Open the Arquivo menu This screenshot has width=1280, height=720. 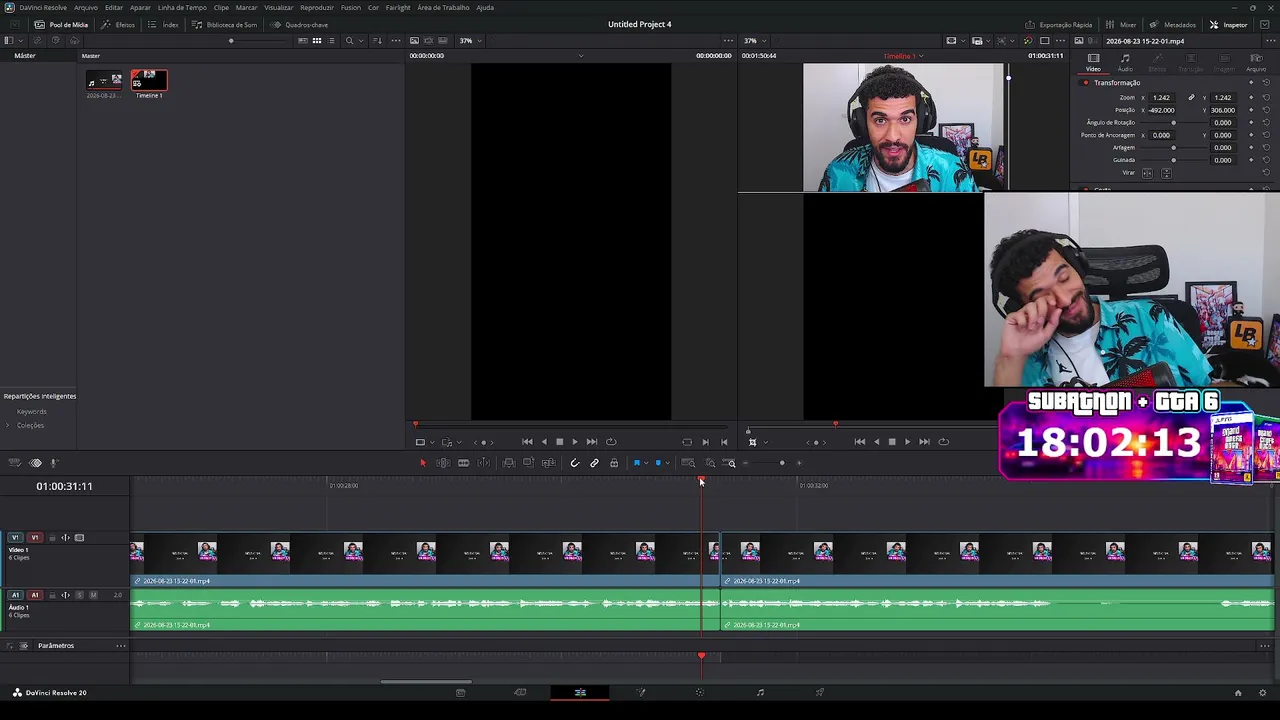click(86, 7)
